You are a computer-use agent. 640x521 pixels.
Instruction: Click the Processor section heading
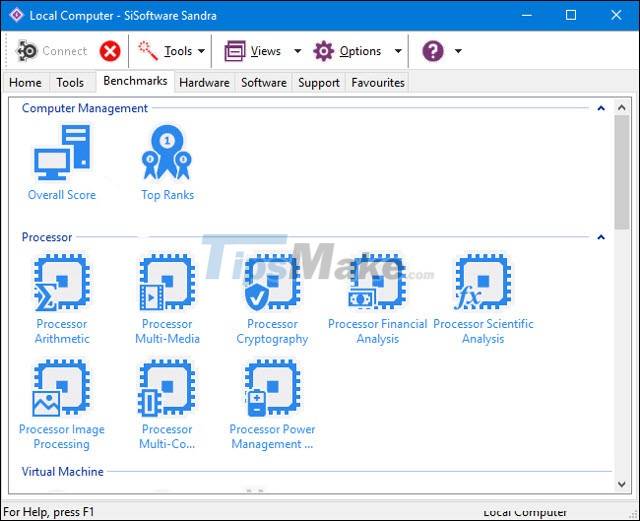[47, 237]
